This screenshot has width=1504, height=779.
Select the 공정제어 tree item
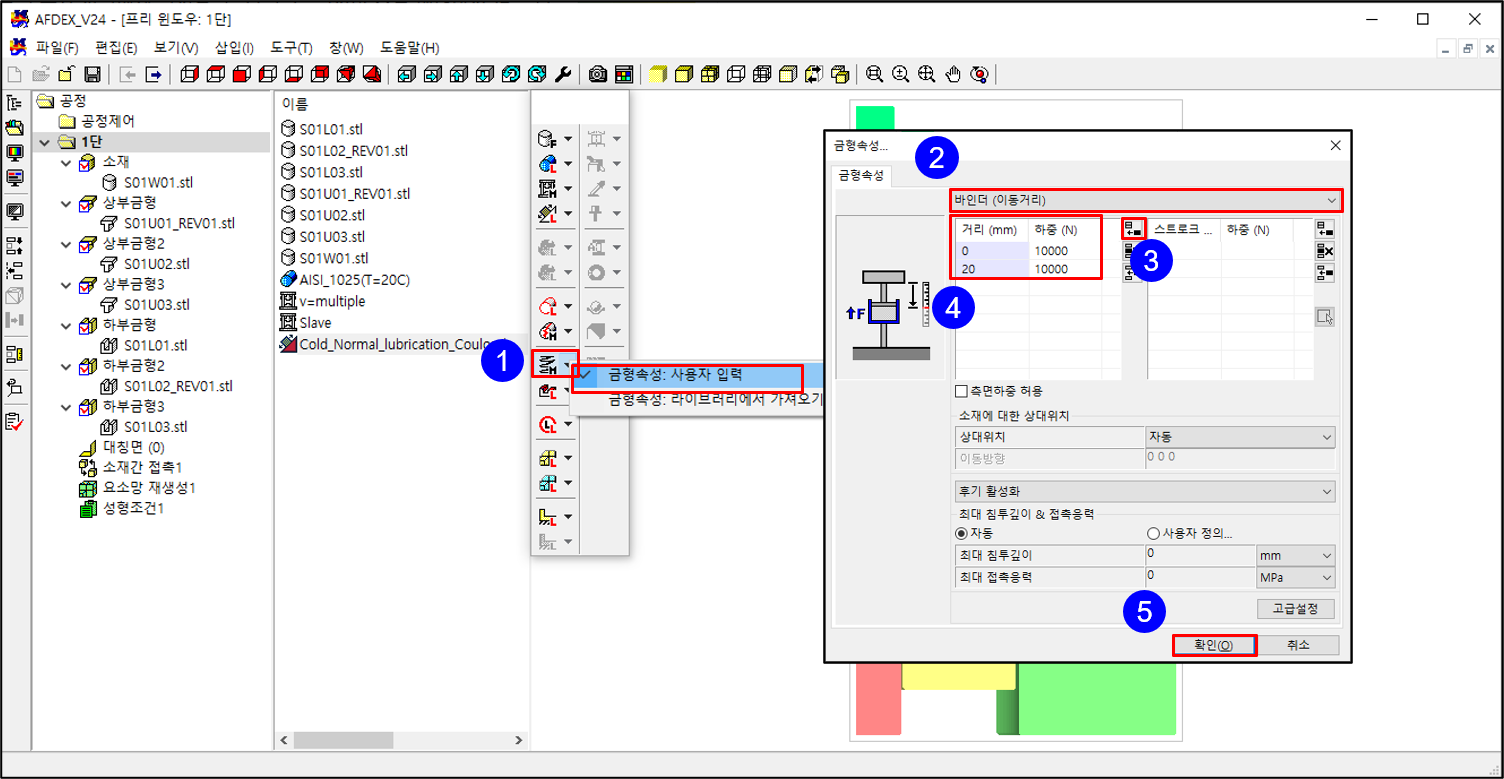(x=108, y=121)
